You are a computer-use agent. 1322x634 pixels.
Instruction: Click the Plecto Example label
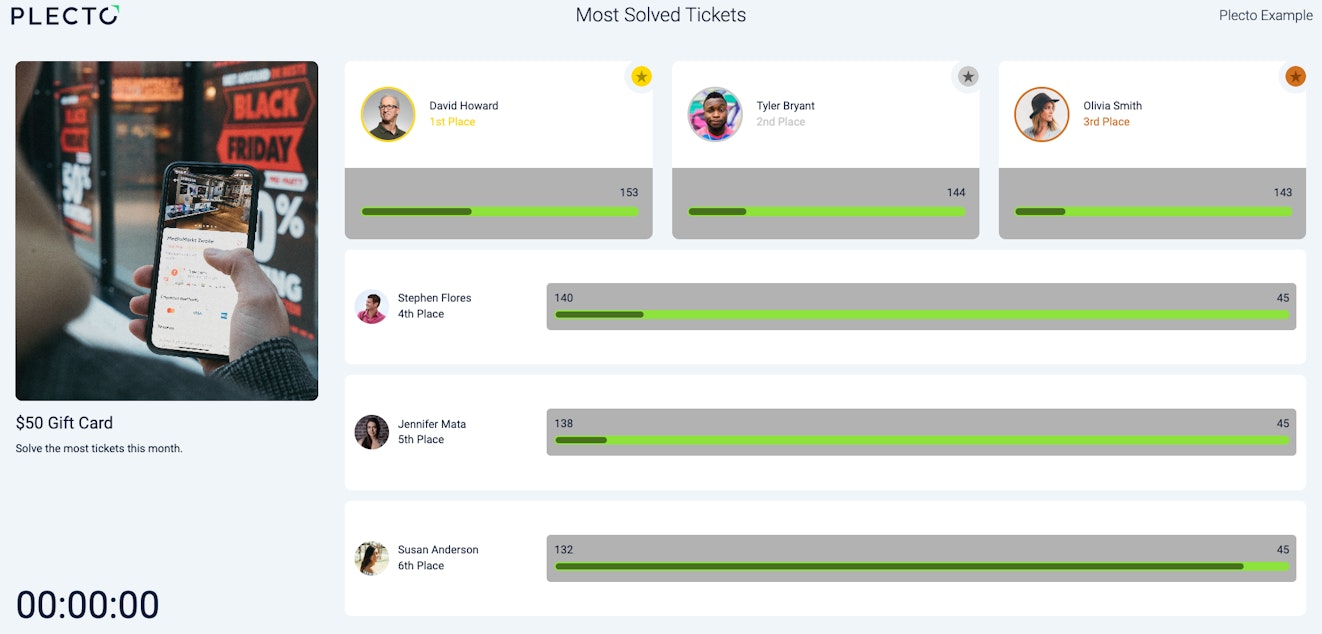[x=1266, y=15]
